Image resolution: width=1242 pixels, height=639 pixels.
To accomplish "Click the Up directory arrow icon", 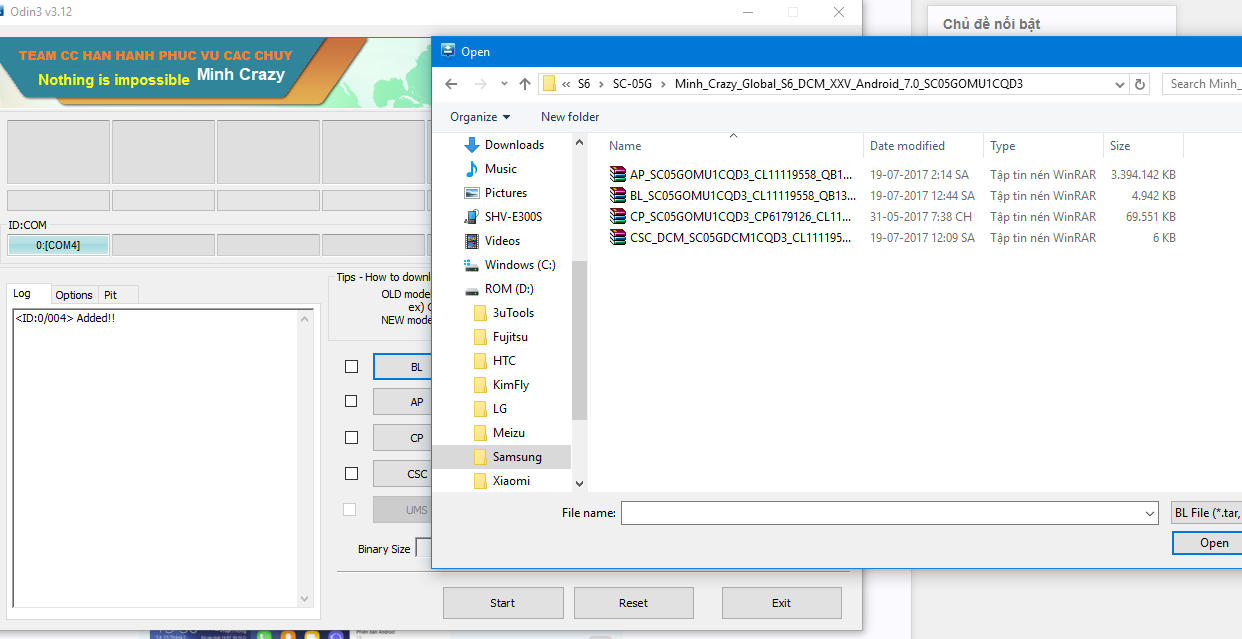I will pyautogui.click(x=524, y=84).
